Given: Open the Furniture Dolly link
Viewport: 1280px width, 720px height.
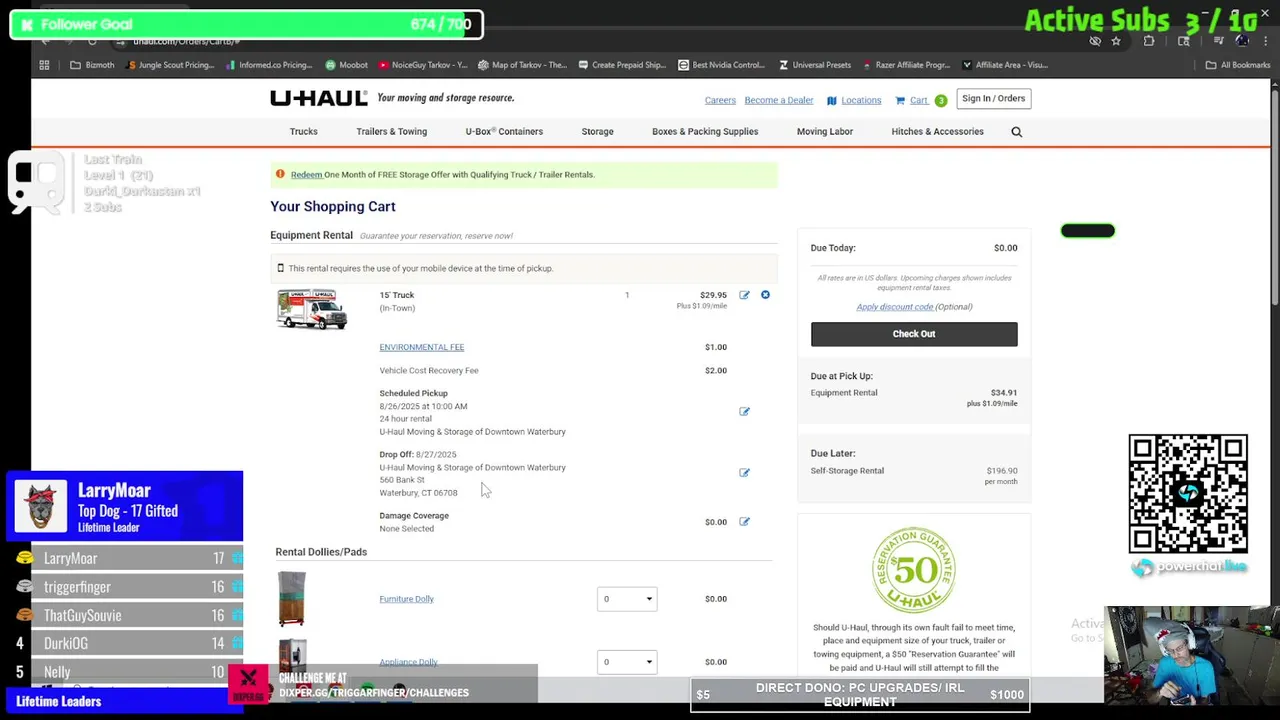Looking at the screenshot, I should pos(406,599).
